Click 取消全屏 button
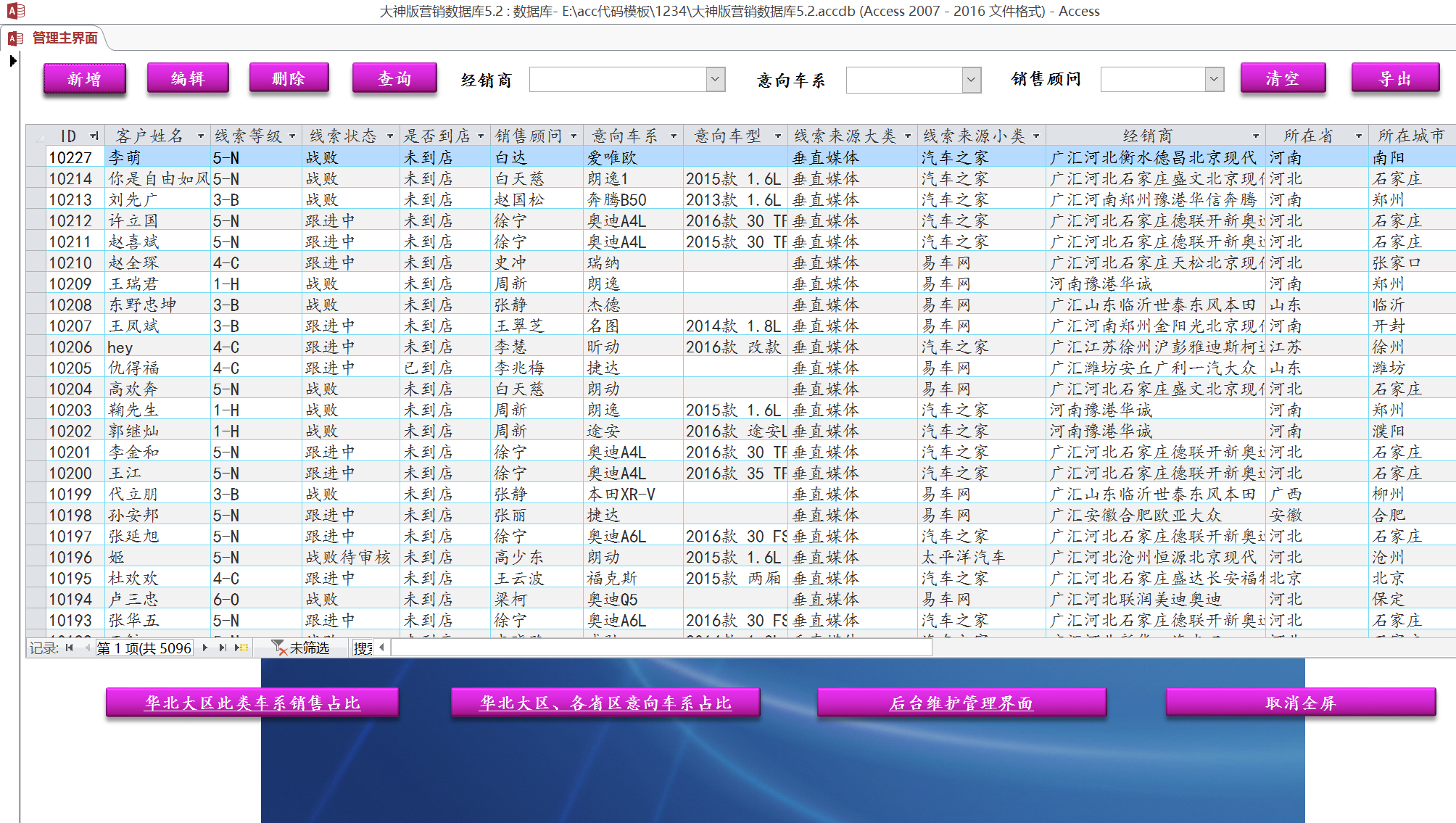Screen dimensions: 1456x823 (1301, 703)
